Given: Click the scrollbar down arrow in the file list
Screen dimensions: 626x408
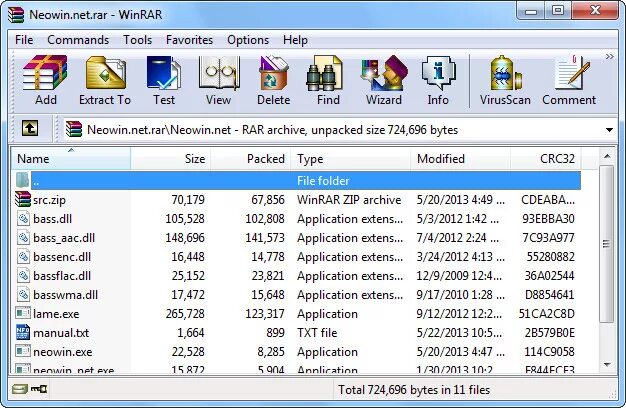Looking at the screenshot, I should pos(607,364).
